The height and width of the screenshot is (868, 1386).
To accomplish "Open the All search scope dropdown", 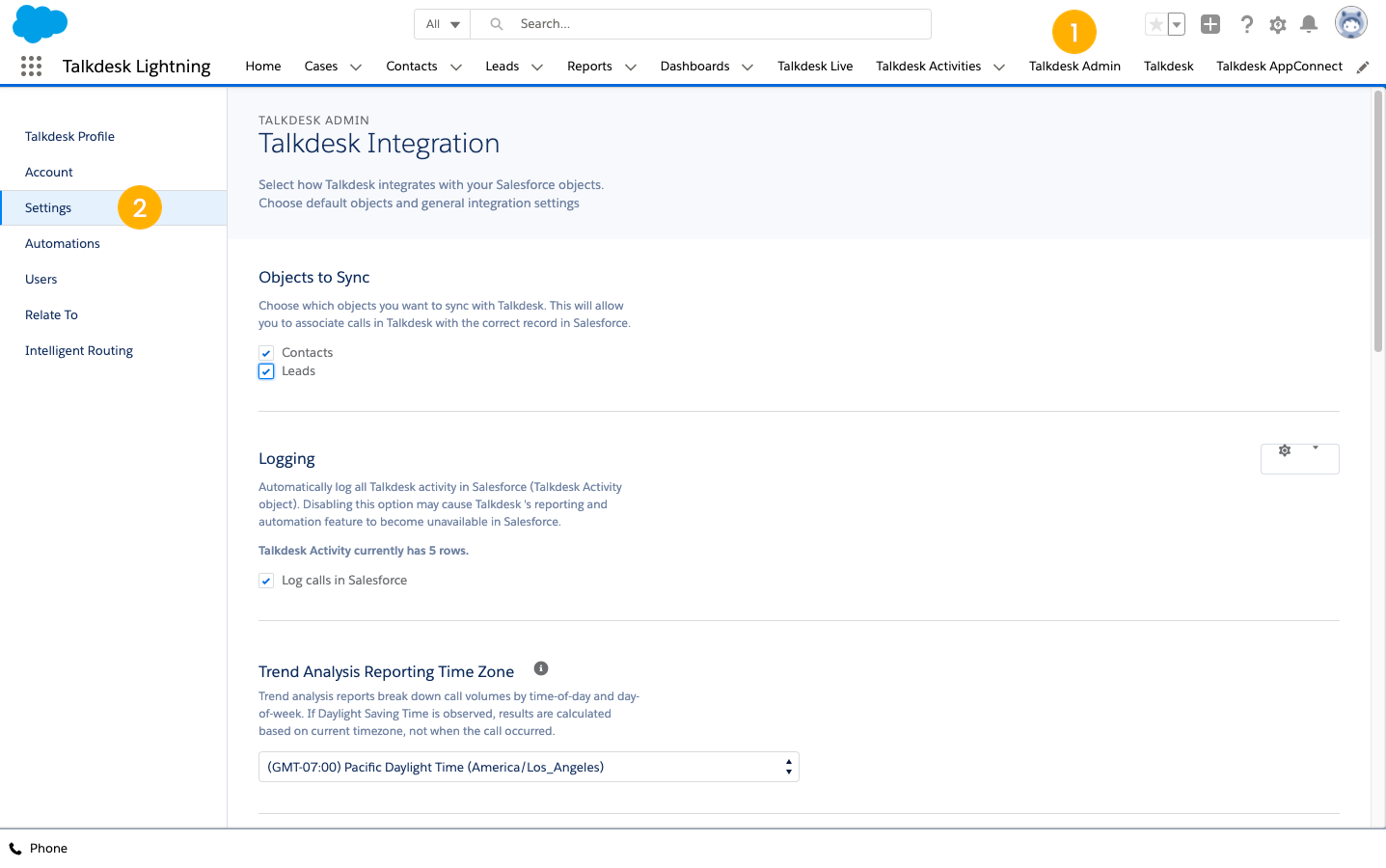I will click(x=442, y=23).
